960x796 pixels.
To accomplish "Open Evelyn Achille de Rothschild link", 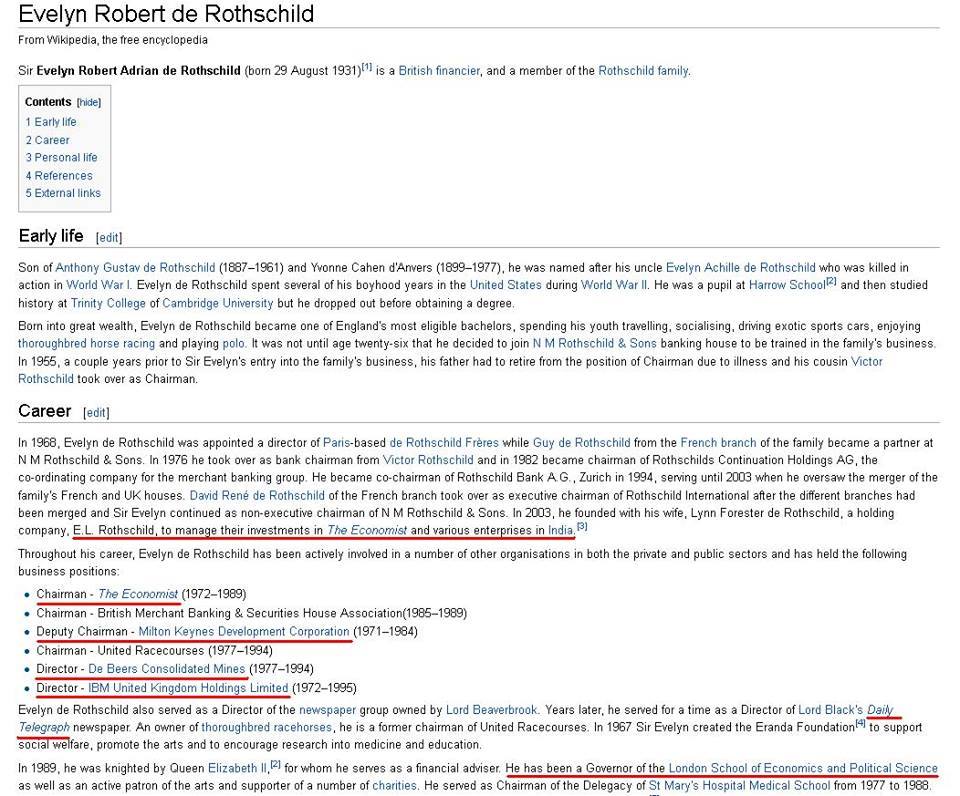I will [741, 268].
